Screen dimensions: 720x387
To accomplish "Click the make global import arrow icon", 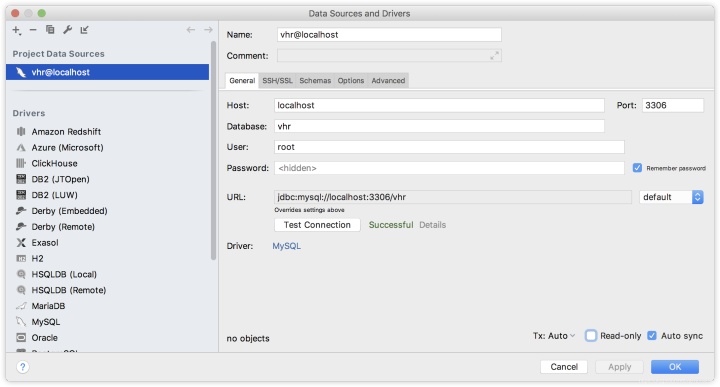I will pyautogui.click(x=84, y=30).
